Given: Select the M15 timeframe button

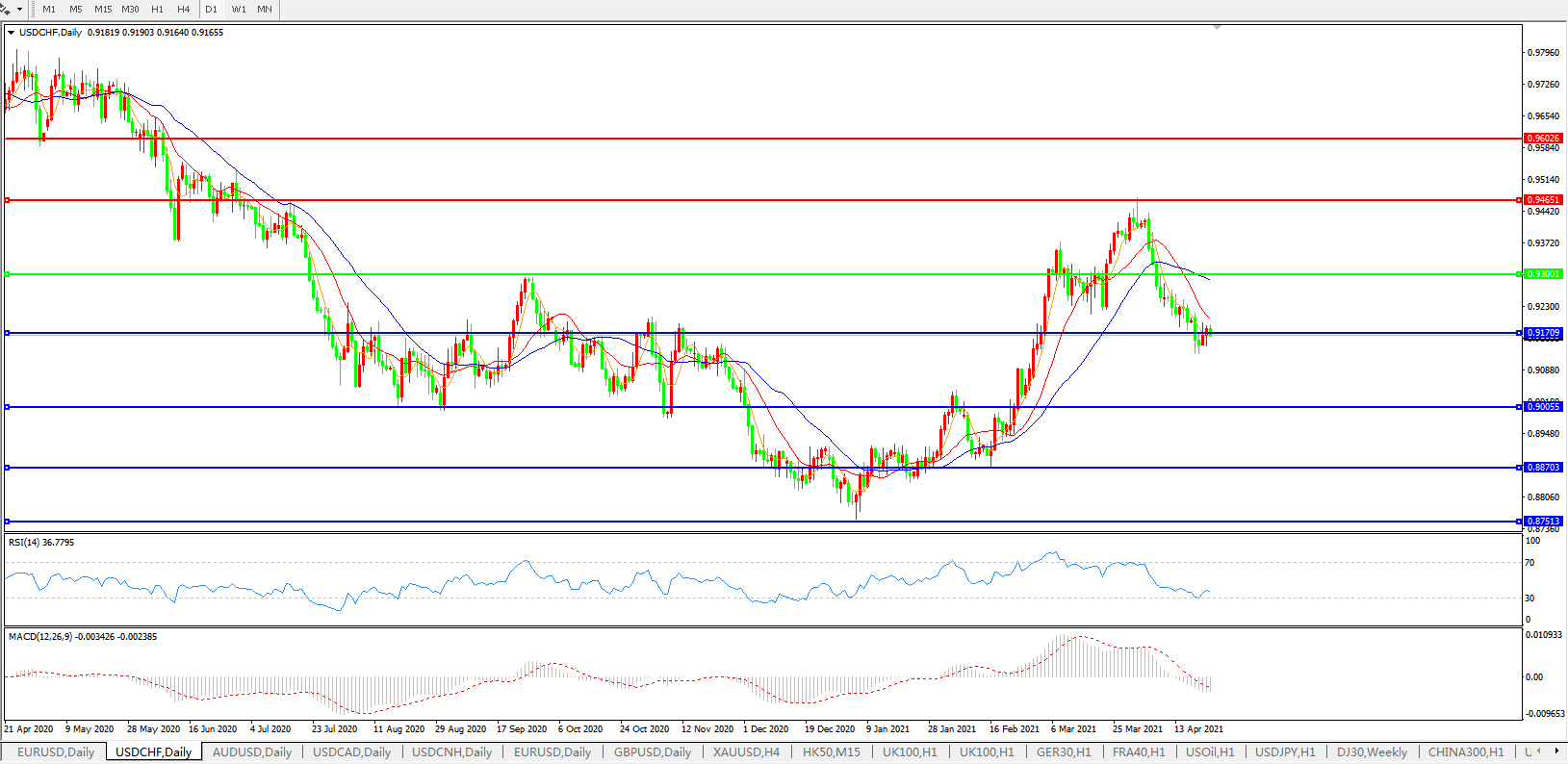Looking at the screenshot, I should point(103,10).
